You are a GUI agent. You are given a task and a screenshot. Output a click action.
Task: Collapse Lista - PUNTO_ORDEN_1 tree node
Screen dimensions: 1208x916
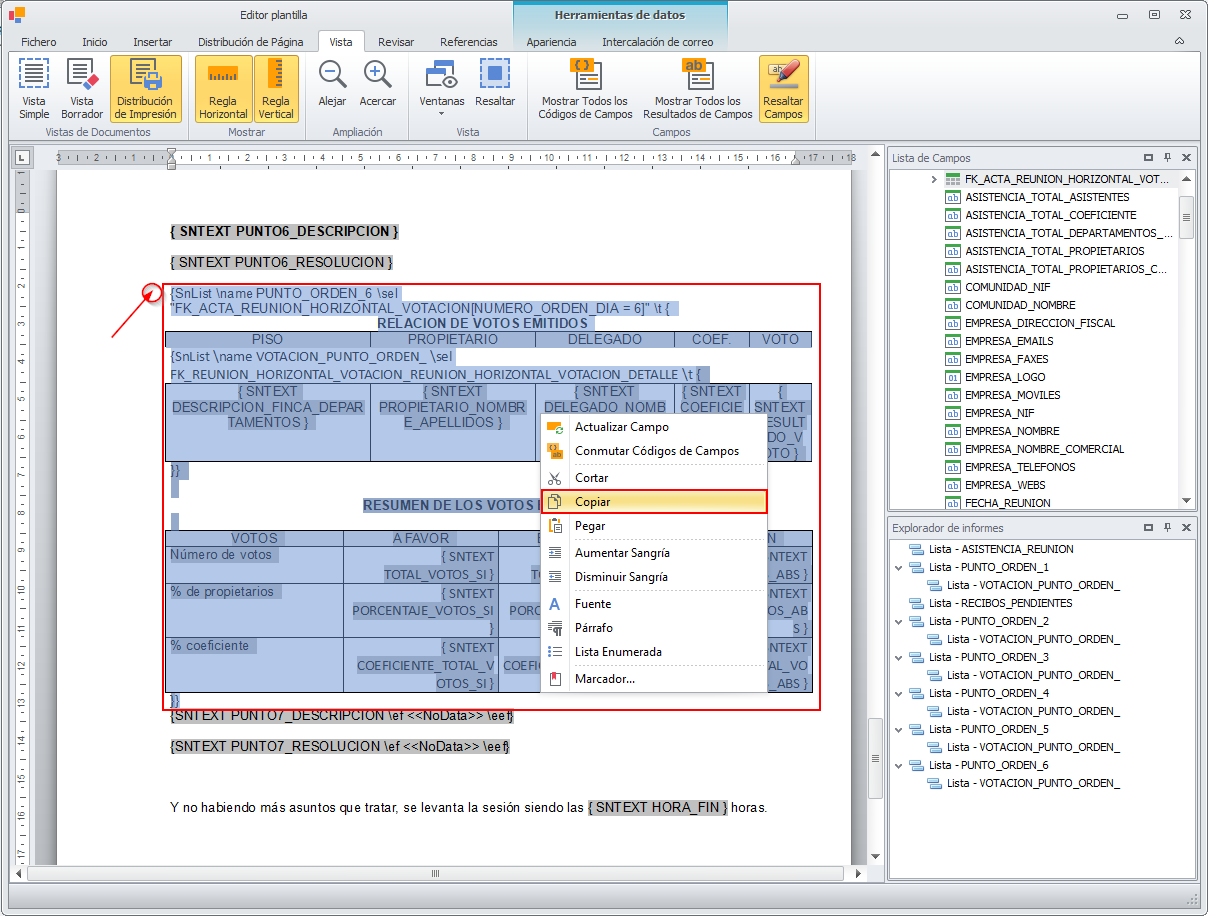click(x=899, y=567)
